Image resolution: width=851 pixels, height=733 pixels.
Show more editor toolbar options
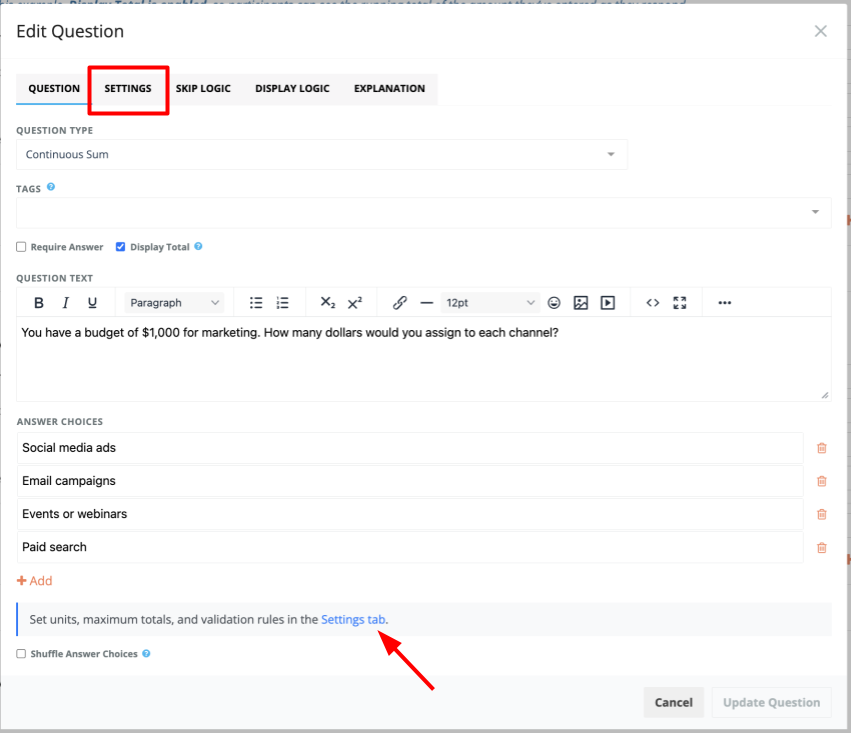click(x=725, y=303)
